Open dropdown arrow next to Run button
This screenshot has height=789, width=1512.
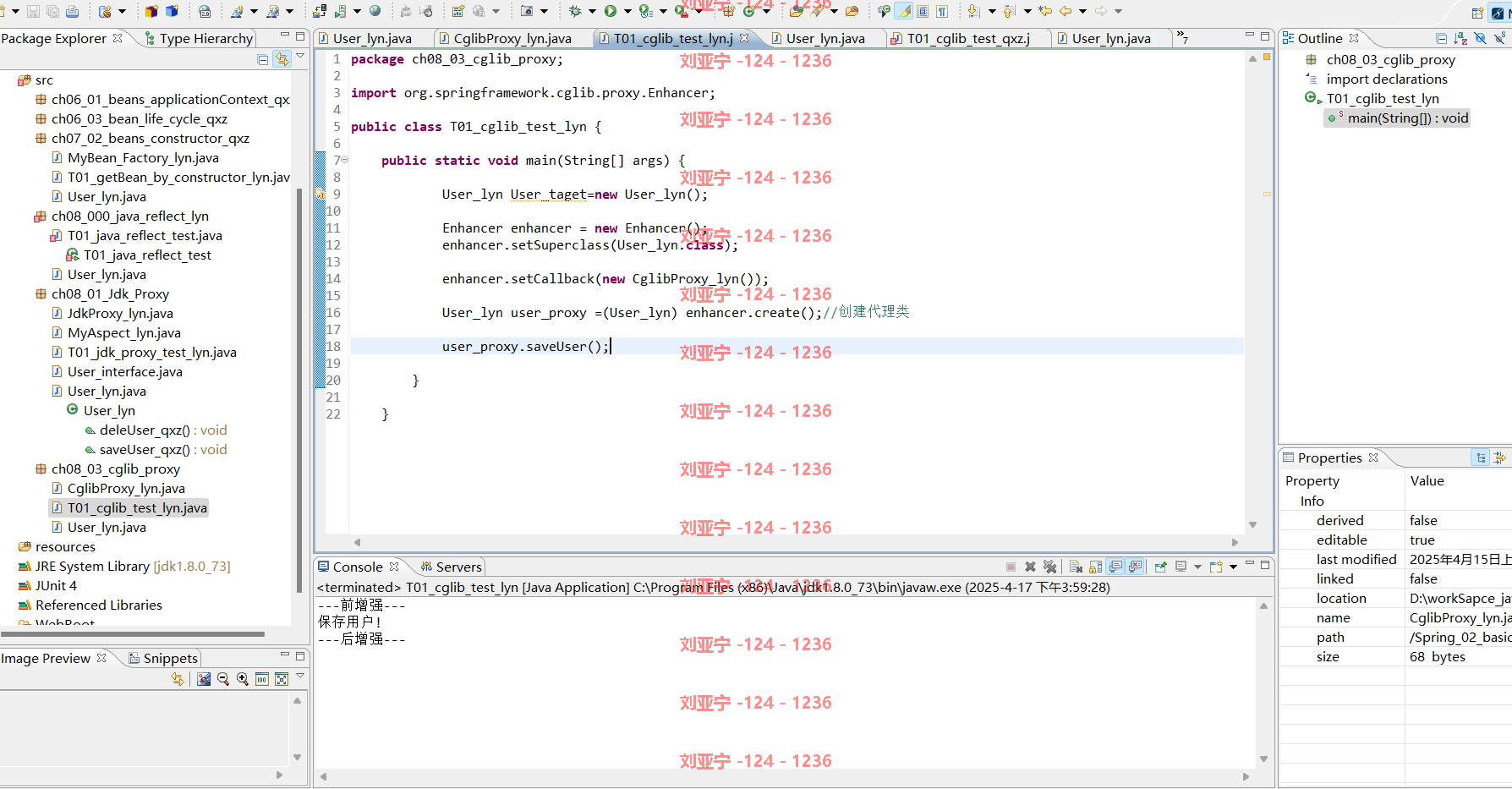(627, 11)
